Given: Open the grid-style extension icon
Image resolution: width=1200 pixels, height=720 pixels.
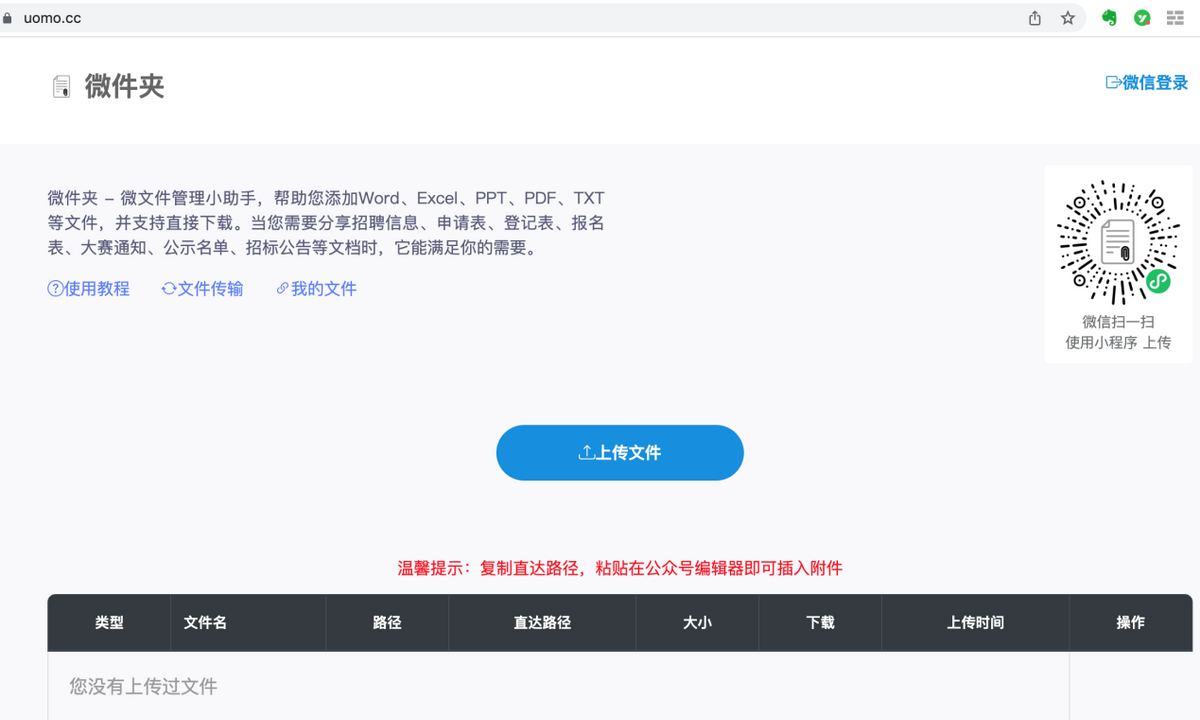Looking at the screenshot, I should point(1175,18).
